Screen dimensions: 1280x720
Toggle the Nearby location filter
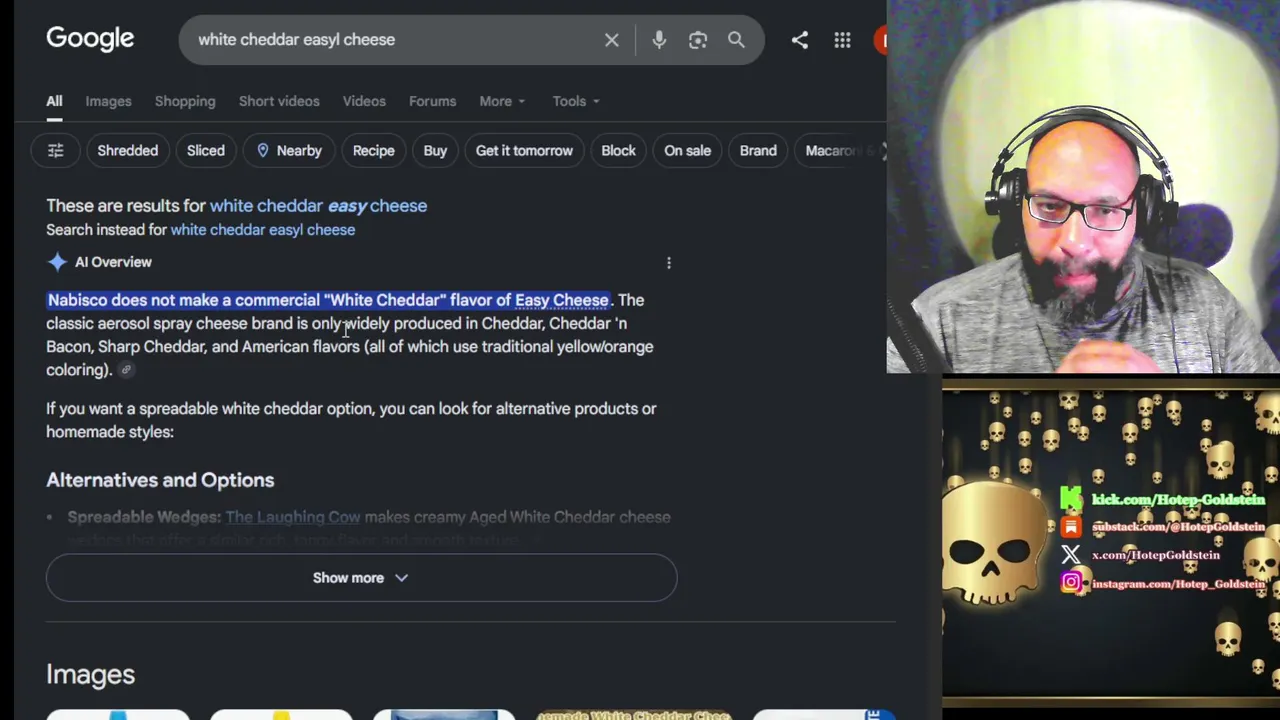[x=289, y=151]
